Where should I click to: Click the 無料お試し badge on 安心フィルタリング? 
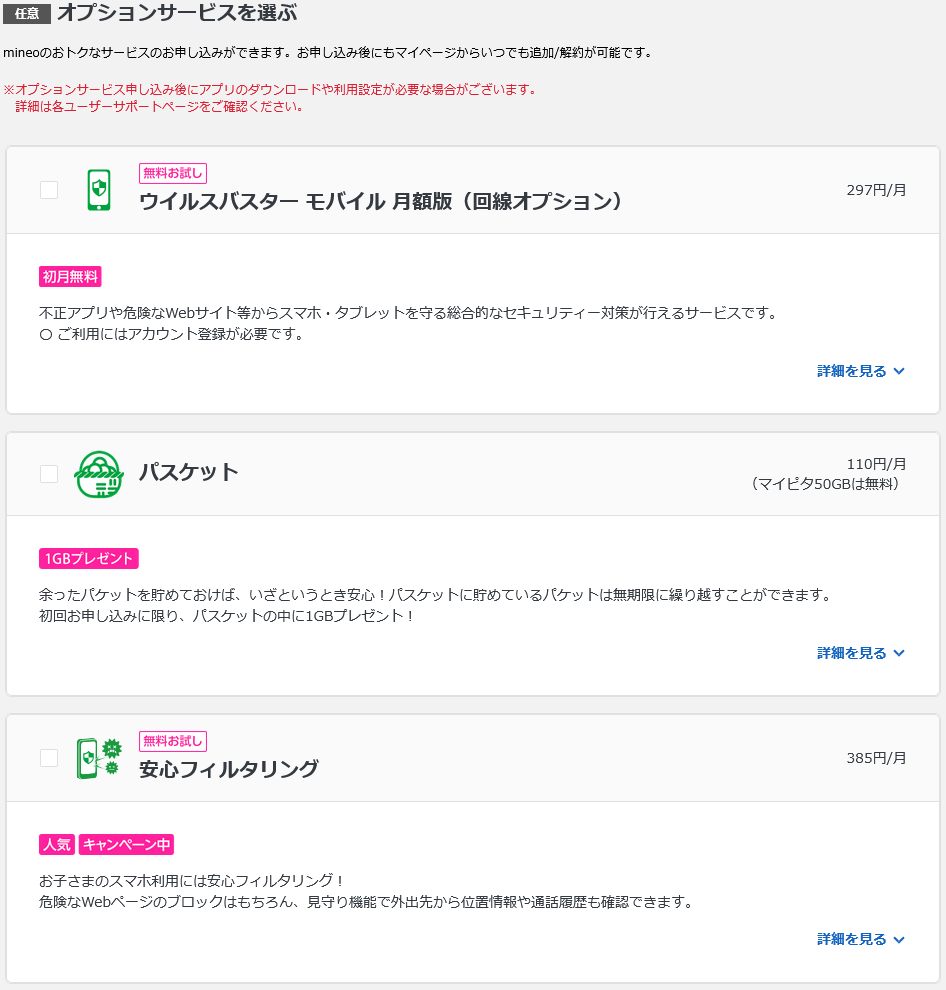[173, 741]
